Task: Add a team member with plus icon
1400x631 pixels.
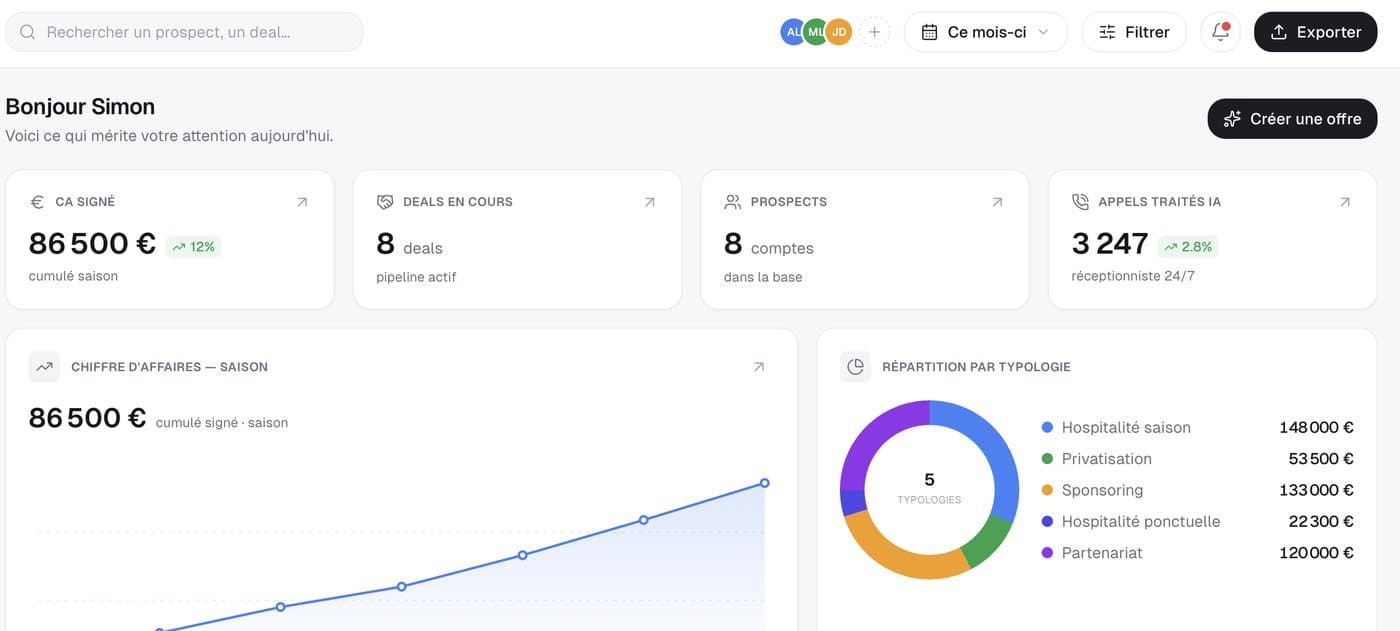Action: (874, 32)
